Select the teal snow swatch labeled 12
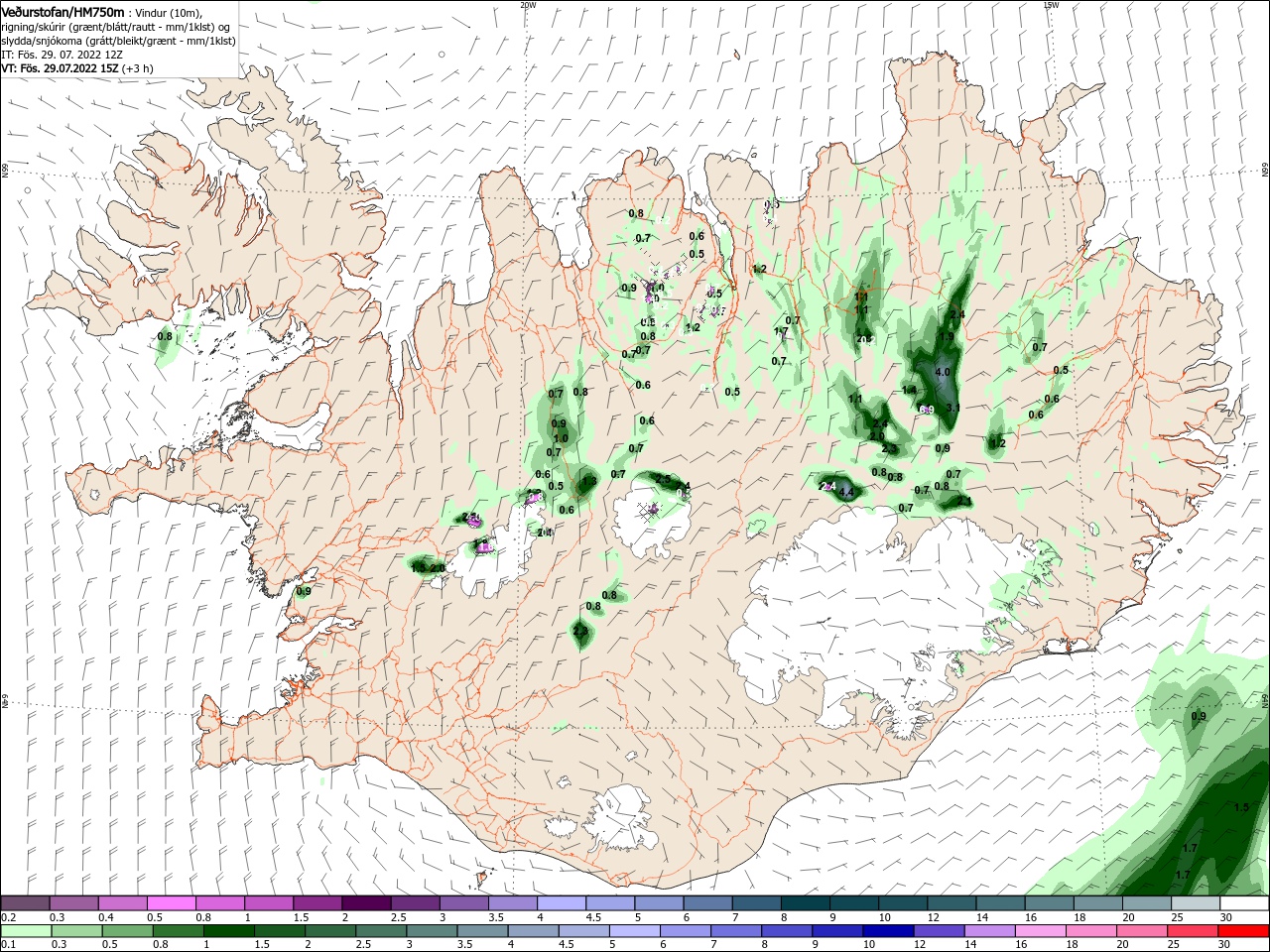Viewport: 1270px width, 952px height. [x=952, y=902]
